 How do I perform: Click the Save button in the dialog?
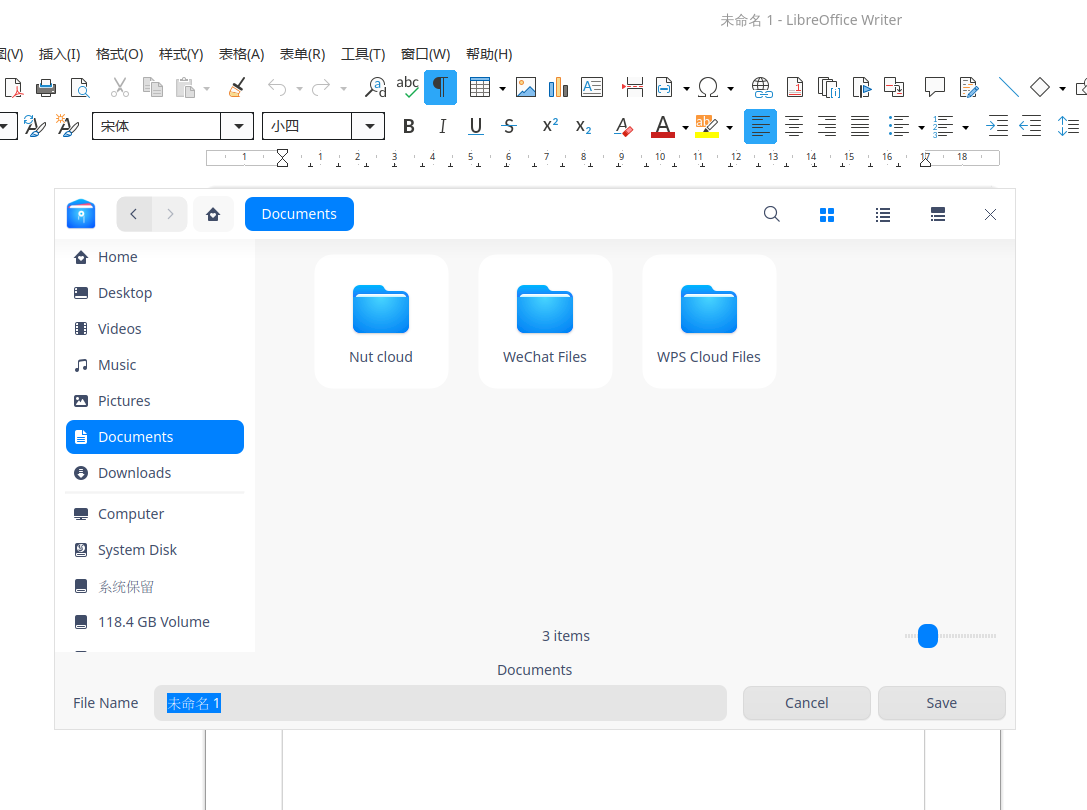click(941, 702)
